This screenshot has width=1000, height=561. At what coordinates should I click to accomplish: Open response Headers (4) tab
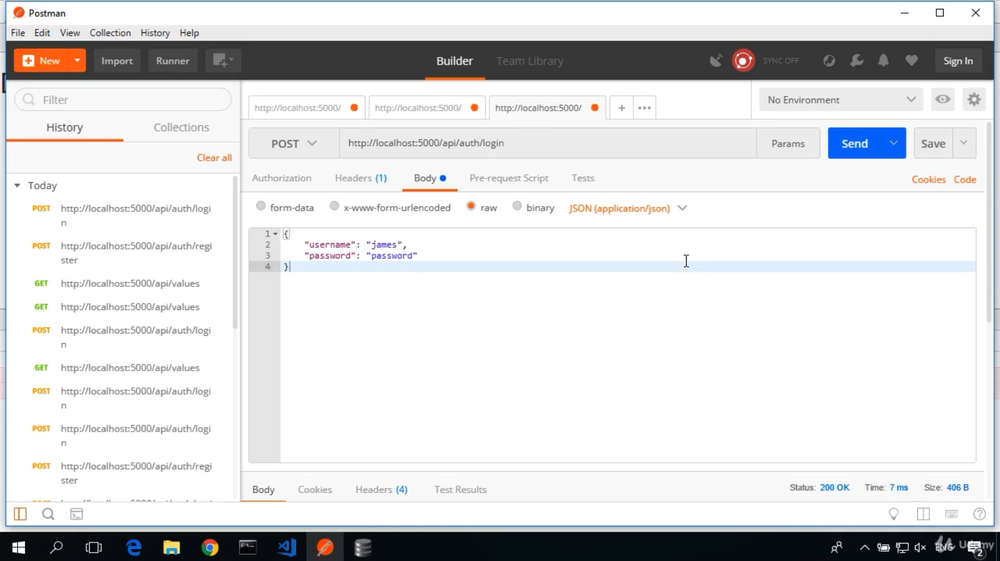coord(381,490)
